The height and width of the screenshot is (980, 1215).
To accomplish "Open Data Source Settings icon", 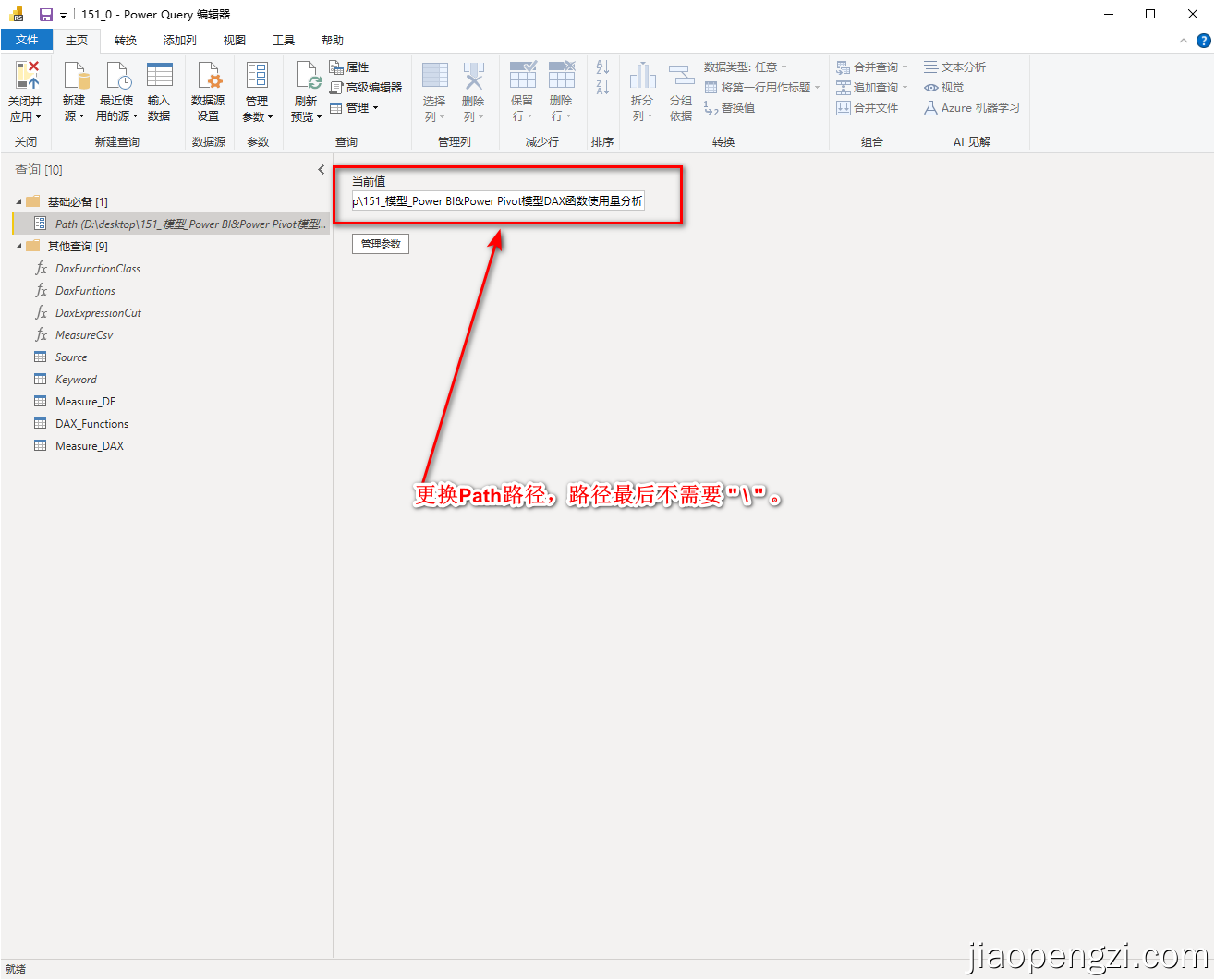I will click(209, 75).
